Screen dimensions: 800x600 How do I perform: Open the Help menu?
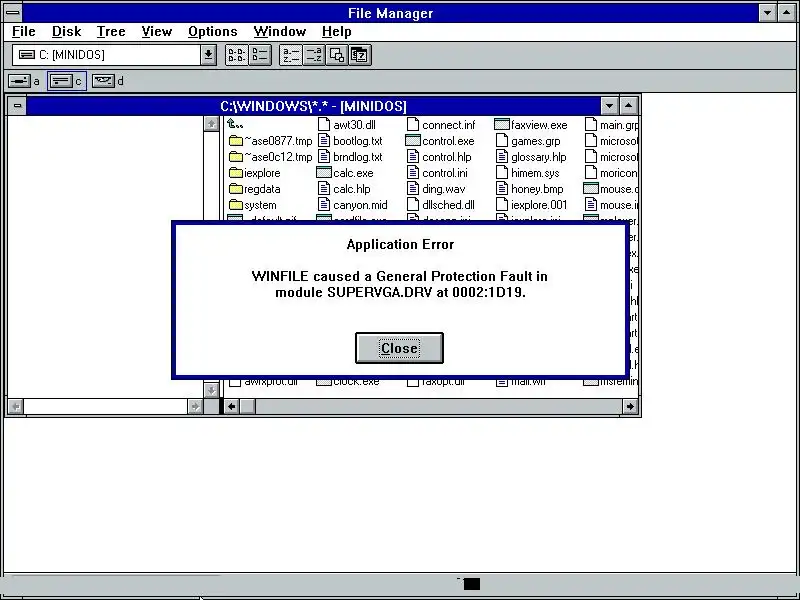[337, 32]
